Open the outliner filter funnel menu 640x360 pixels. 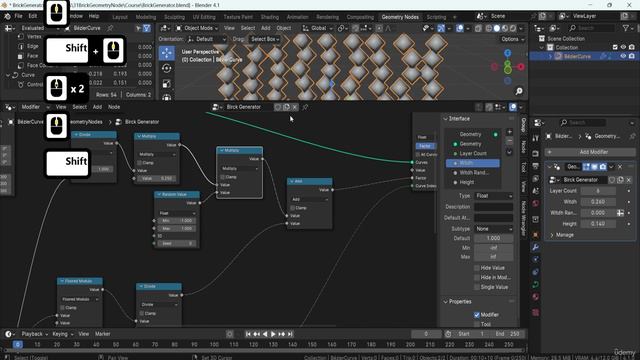[625, 28]
